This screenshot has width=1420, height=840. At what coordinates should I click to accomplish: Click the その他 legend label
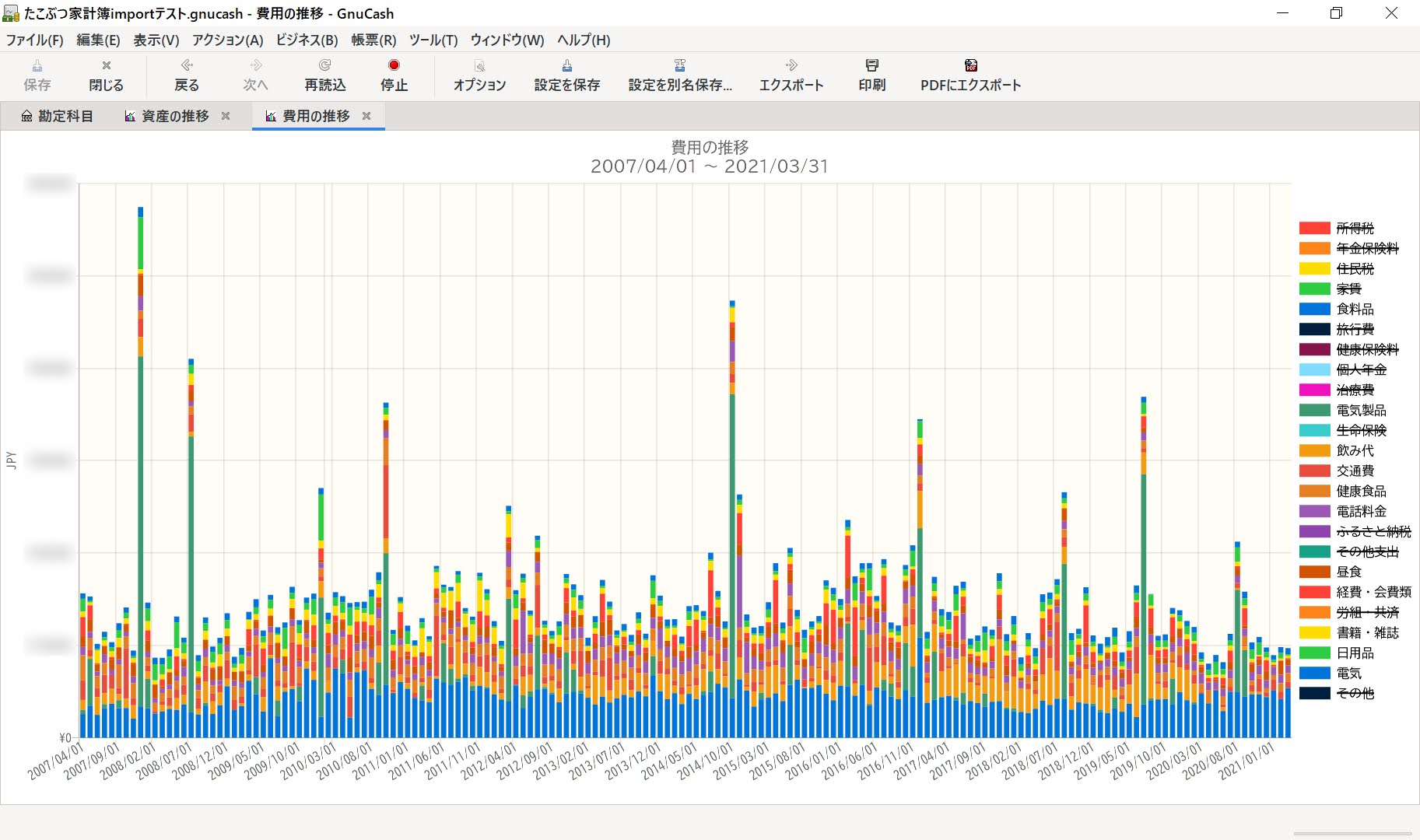[x=1355, y=693]
